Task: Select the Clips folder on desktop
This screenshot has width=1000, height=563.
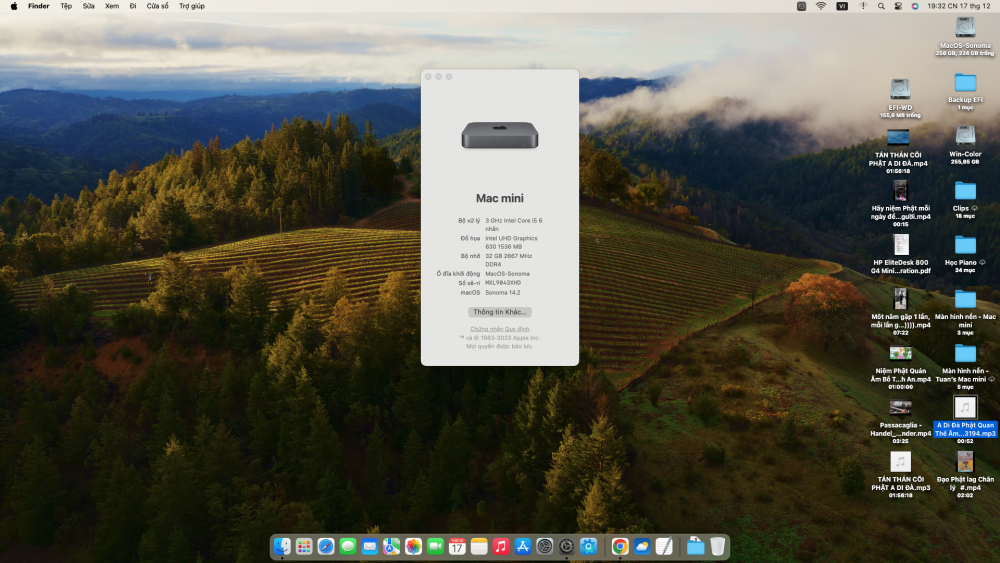Action: (965, 200)
